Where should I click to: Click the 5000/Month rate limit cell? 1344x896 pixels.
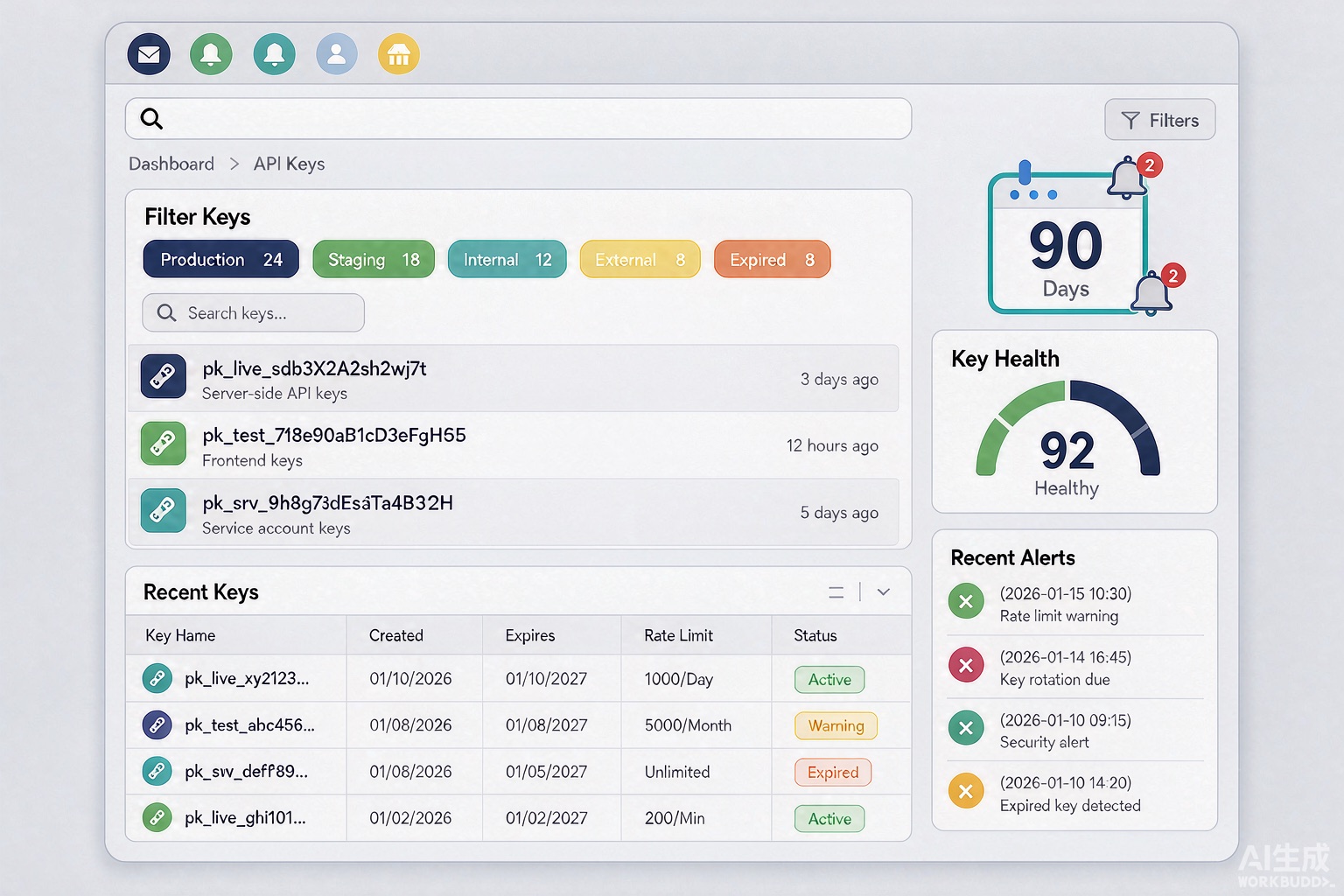coord(688,725)
